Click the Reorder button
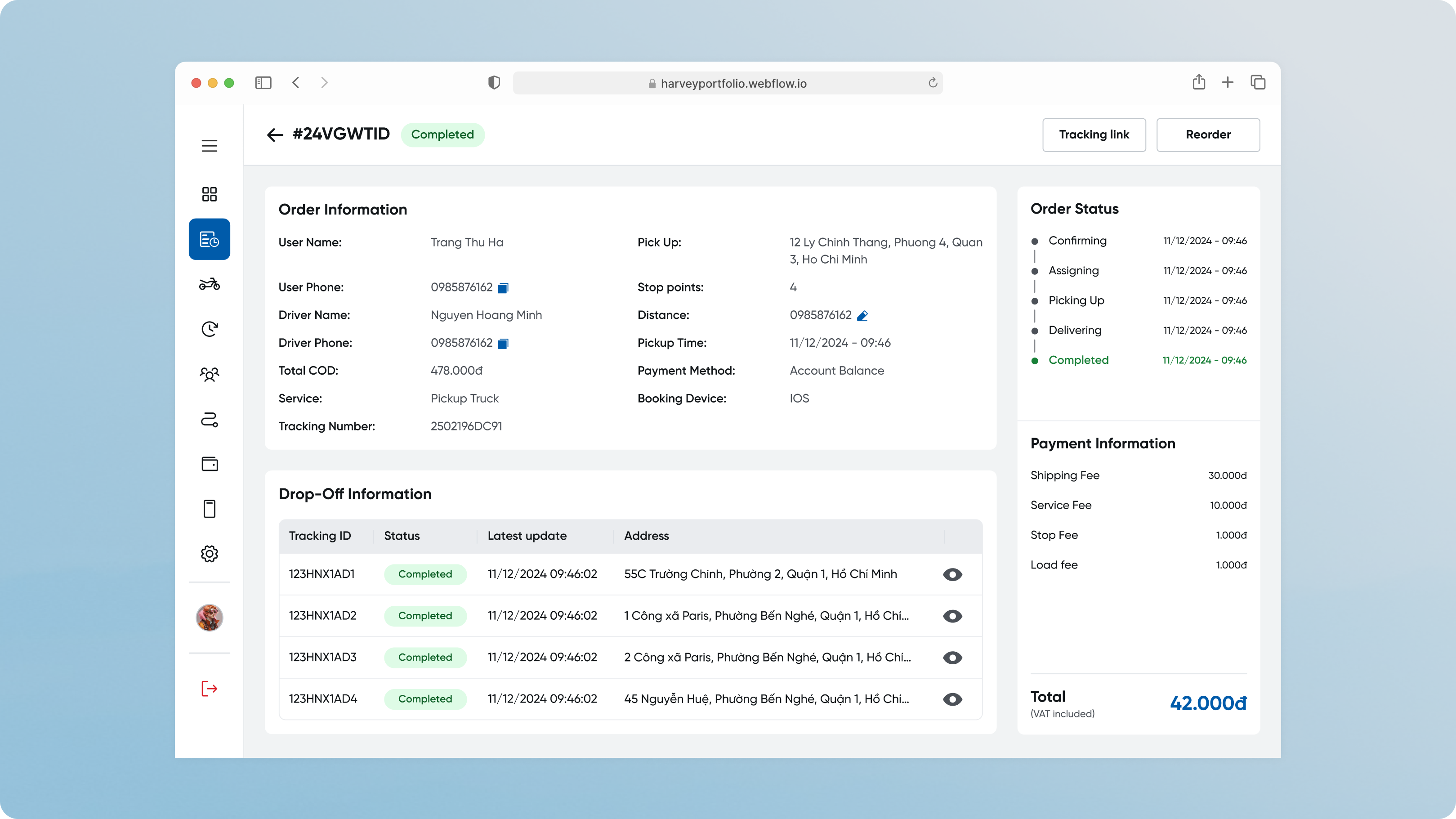The width and height of the screenshot is (1456, 819). (x=1208, y=134)
